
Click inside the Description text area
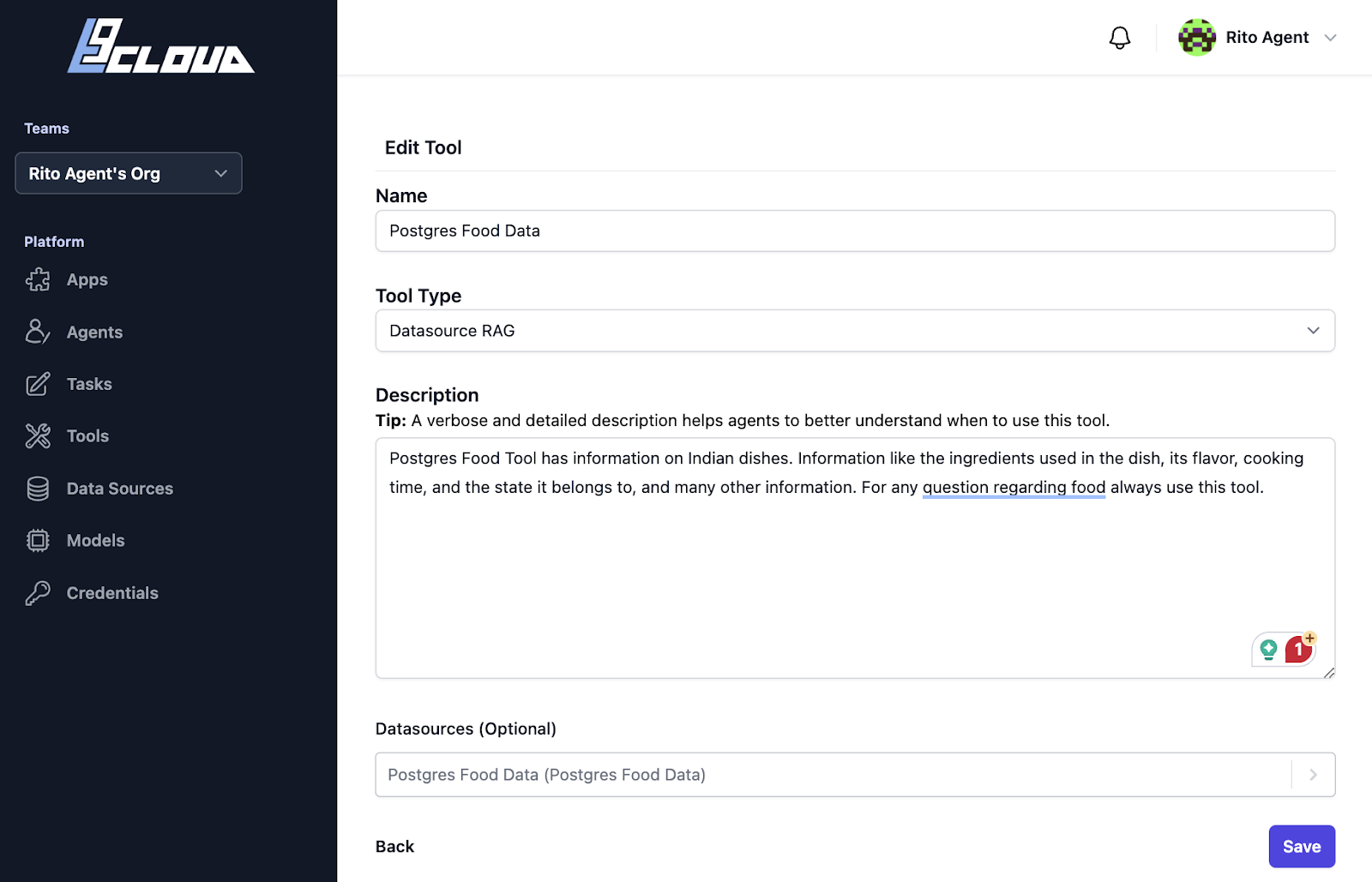pyautogui.click(x=855, y=558)
